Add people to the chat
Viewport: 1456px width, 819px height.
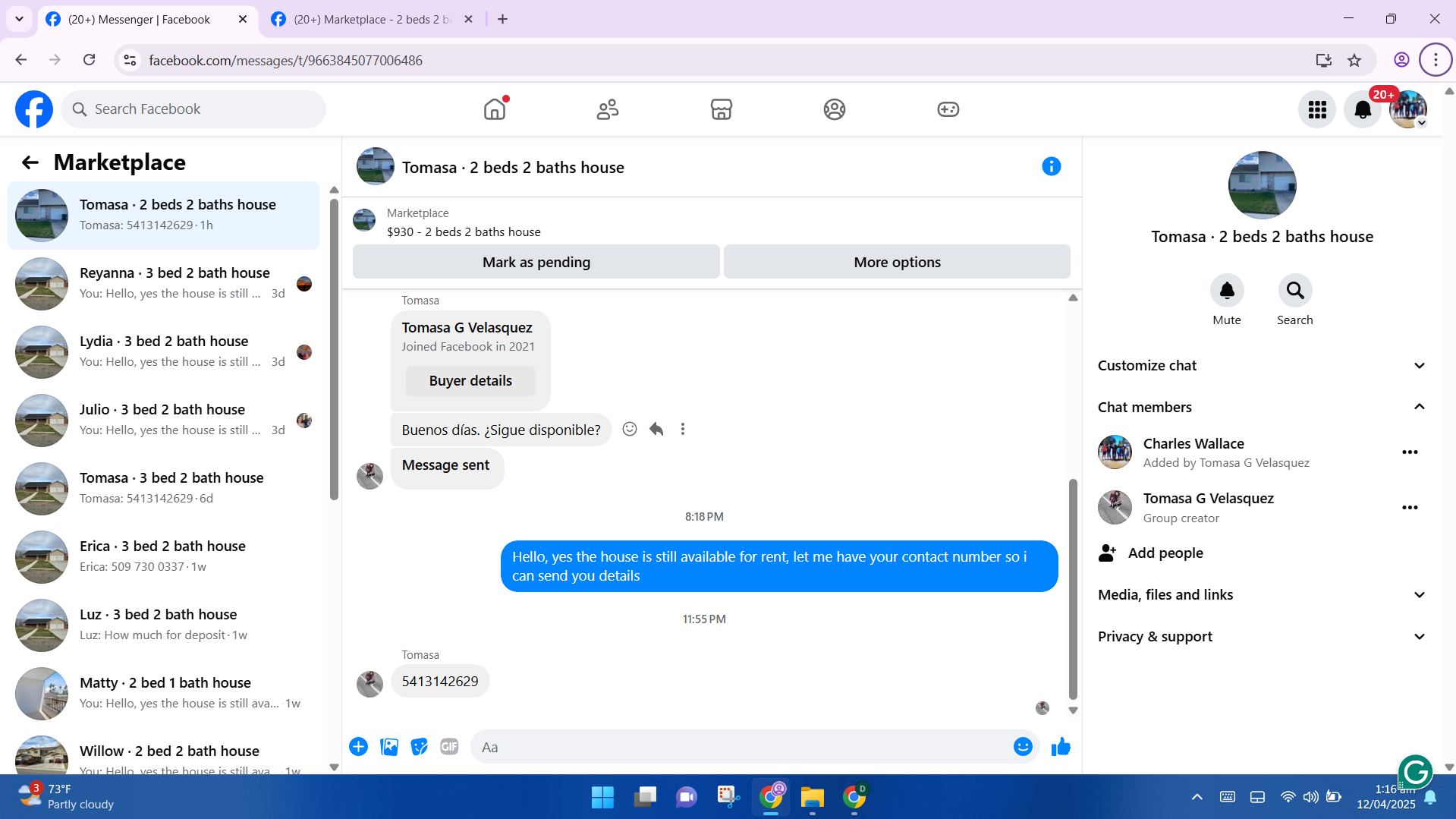coord(1151,553)
